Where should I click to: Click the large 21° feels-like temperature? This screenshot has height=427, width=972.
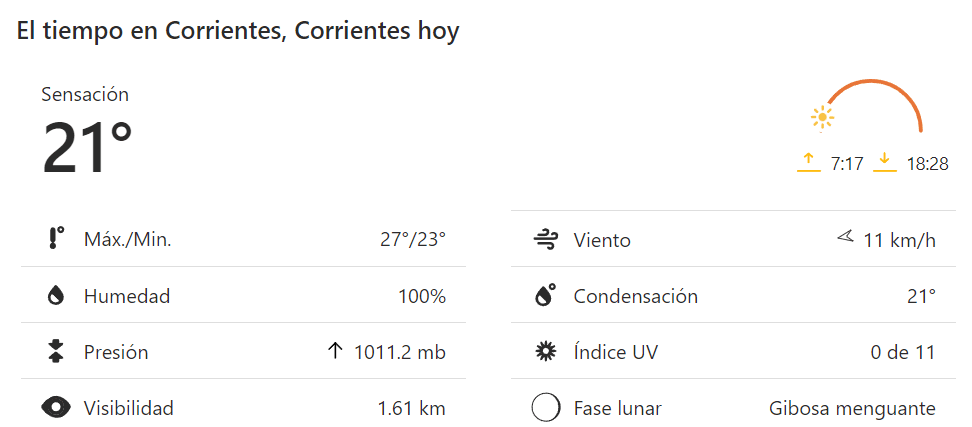[x=88, y=148]
